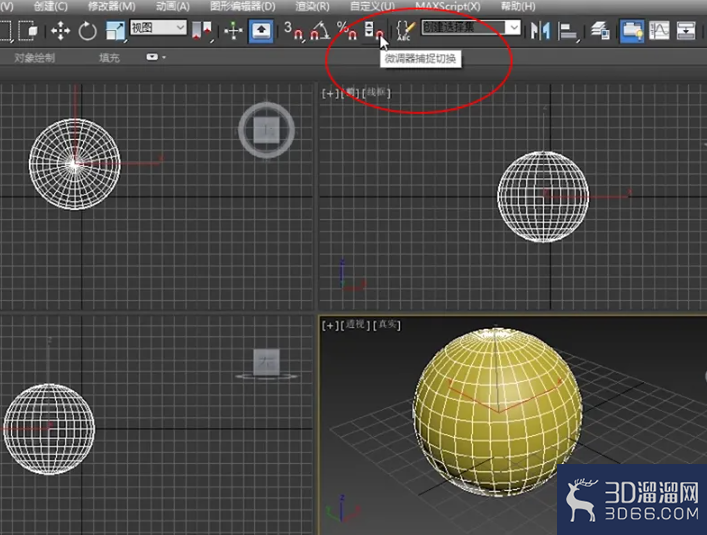The image size is (707, 535).
Task: Open the 视图 reference coordinate dropdown
Action: click(158, 28)
